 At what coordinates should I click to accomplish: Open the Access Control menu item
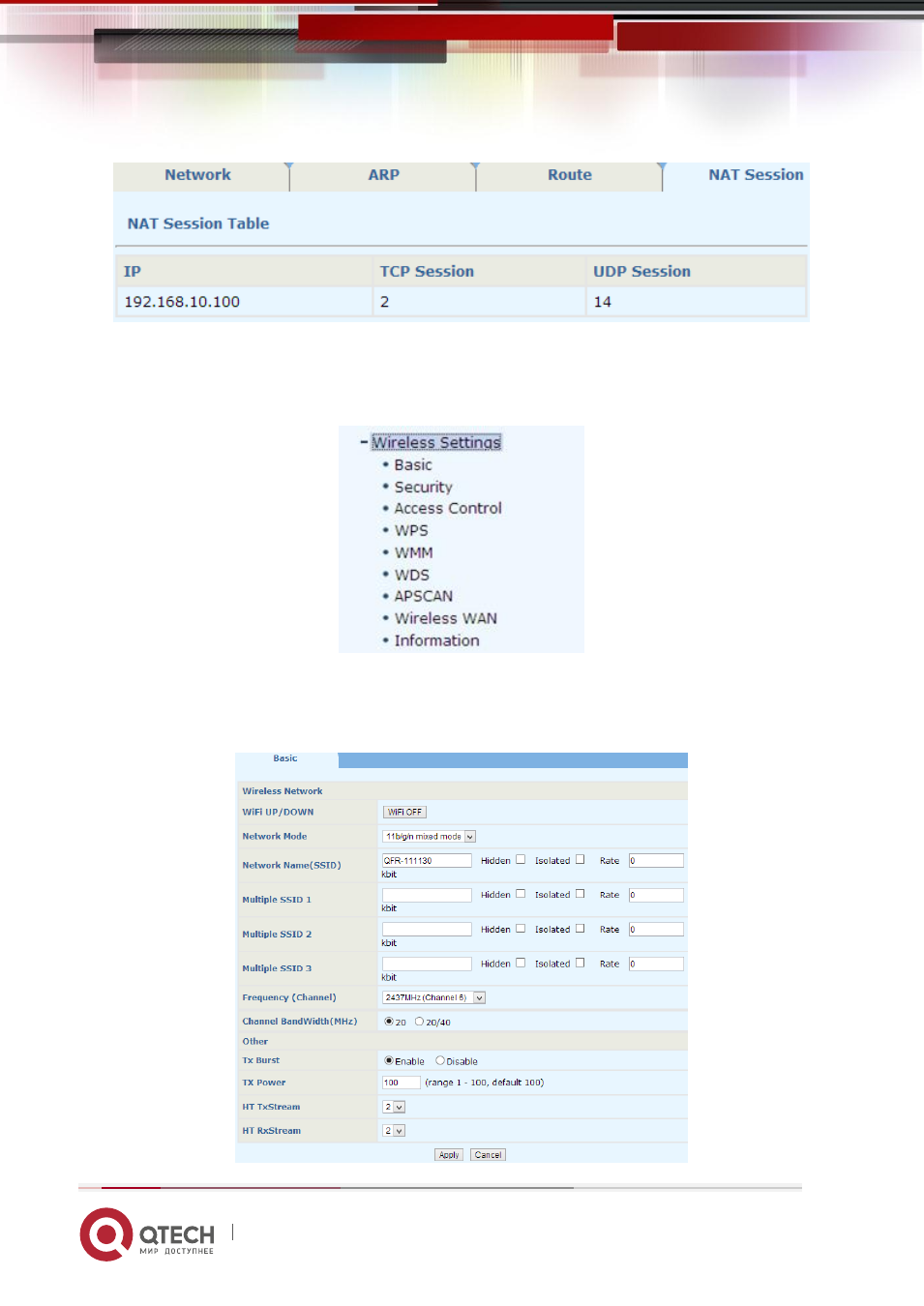(x=448, y=508)
